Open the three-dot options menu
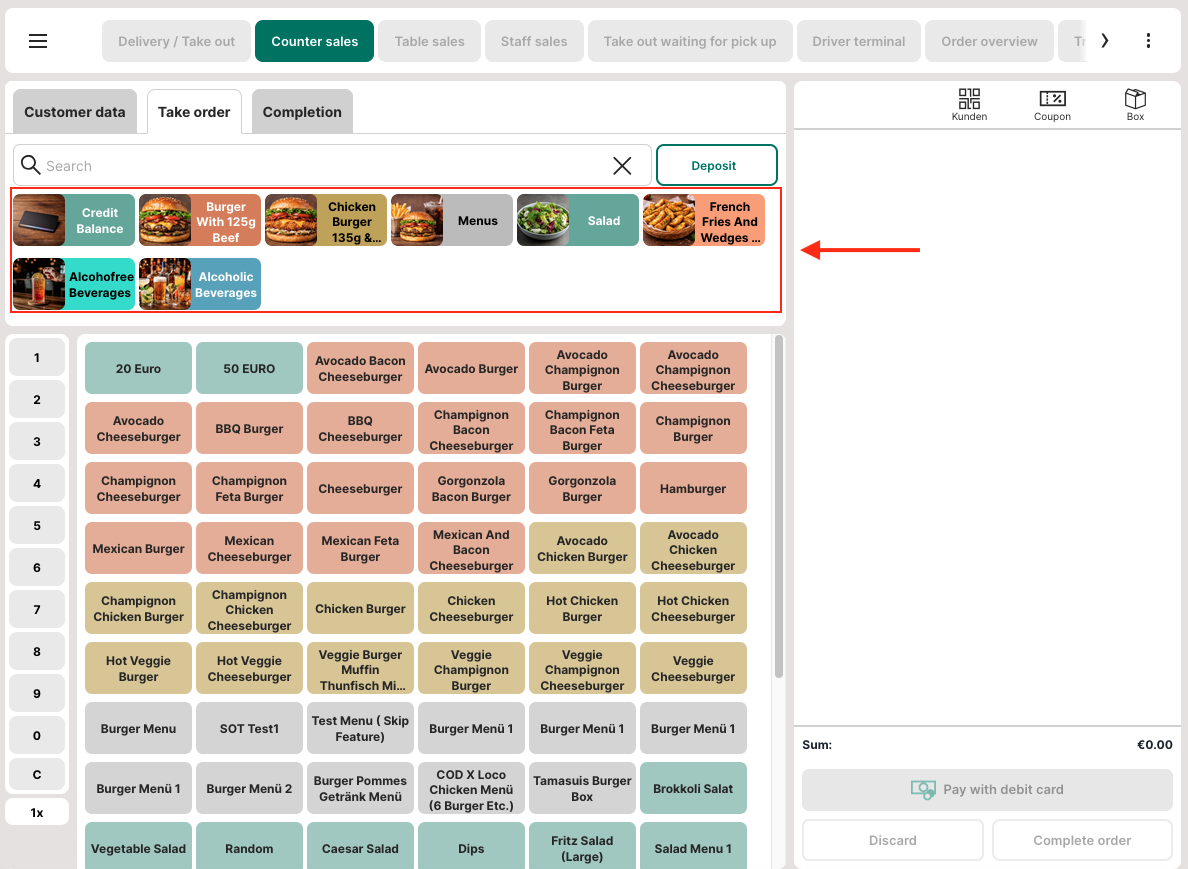Image resolution: width=1188 pixels, height=869 pixels. (1148, 41)
